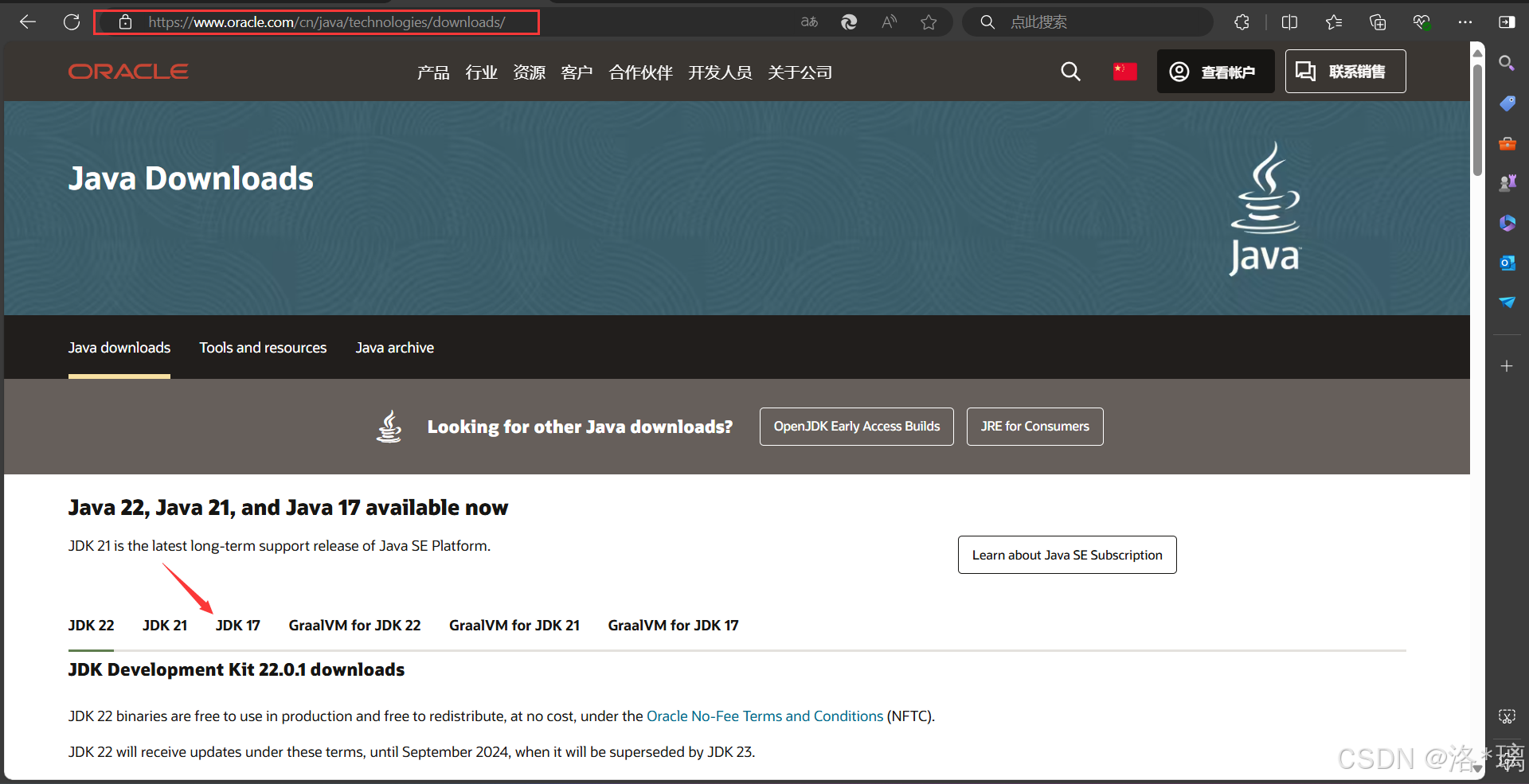
Task: Click the scrollbar up arrow
Action: click(1477, 53)
